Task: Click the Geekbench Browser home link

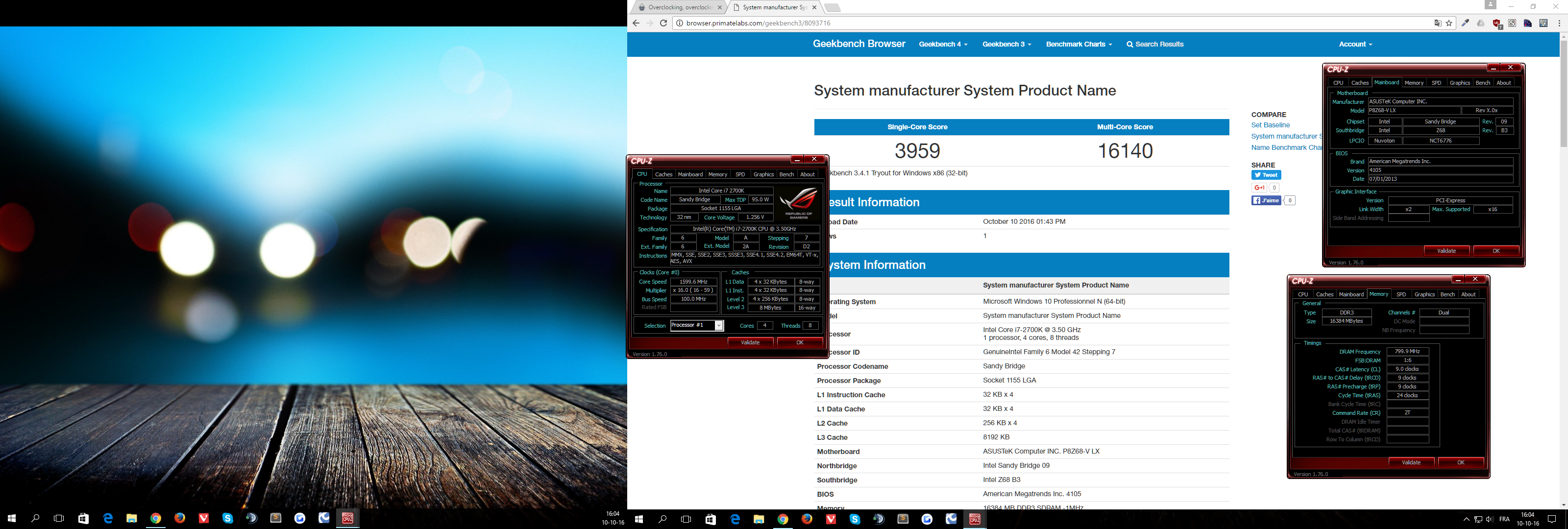Action: [859, 44]
